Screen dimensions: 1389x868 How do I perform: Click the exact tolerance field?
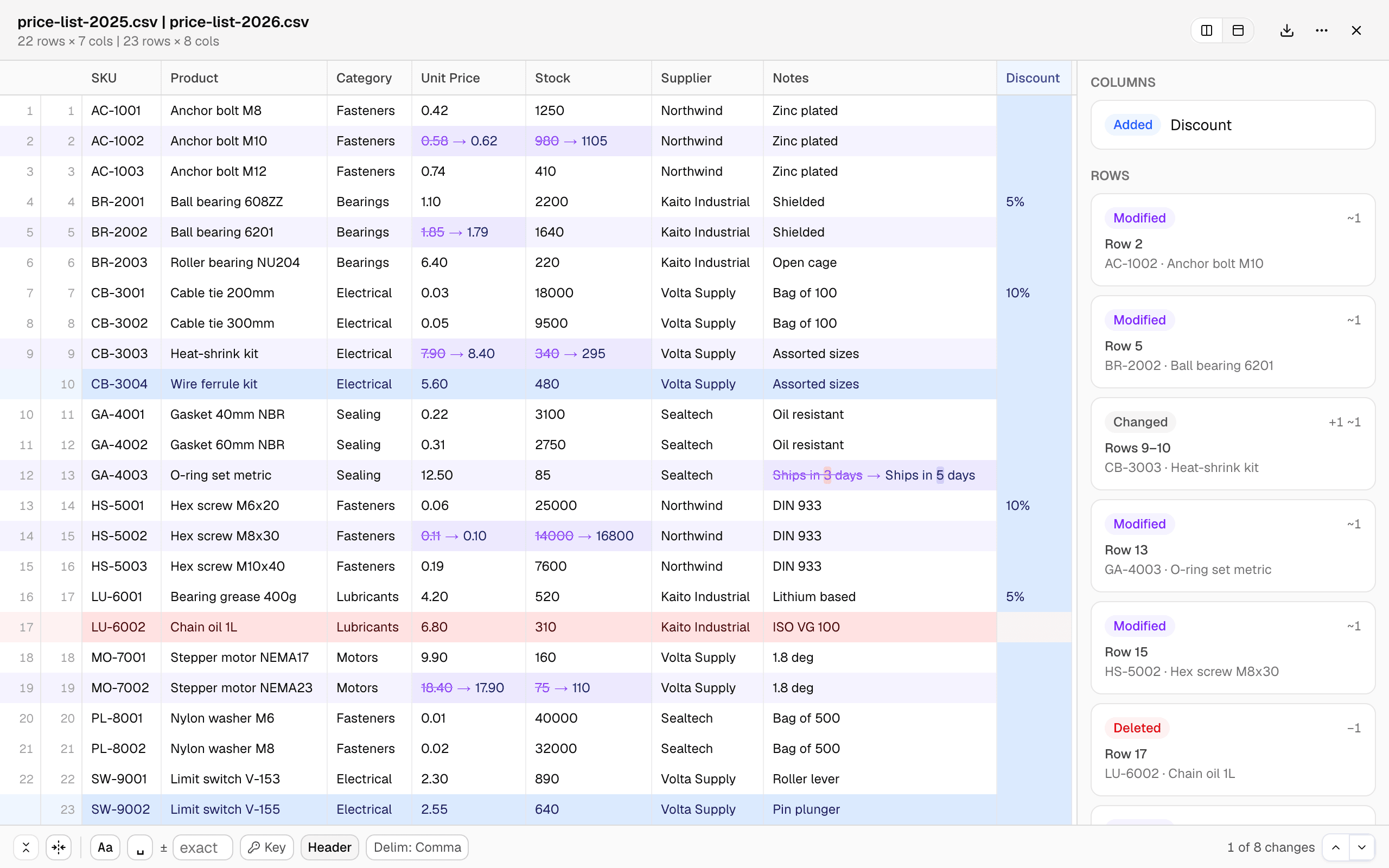point(202,847)
